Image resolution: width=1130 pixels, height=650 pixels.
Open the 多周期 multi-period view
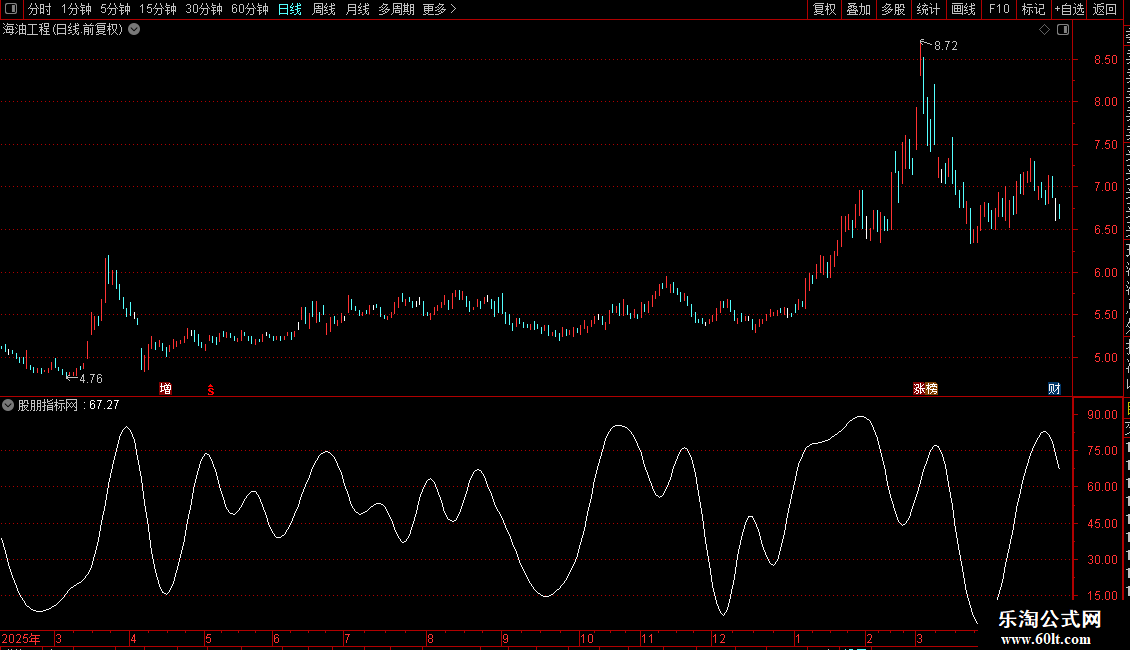[396, 9]
